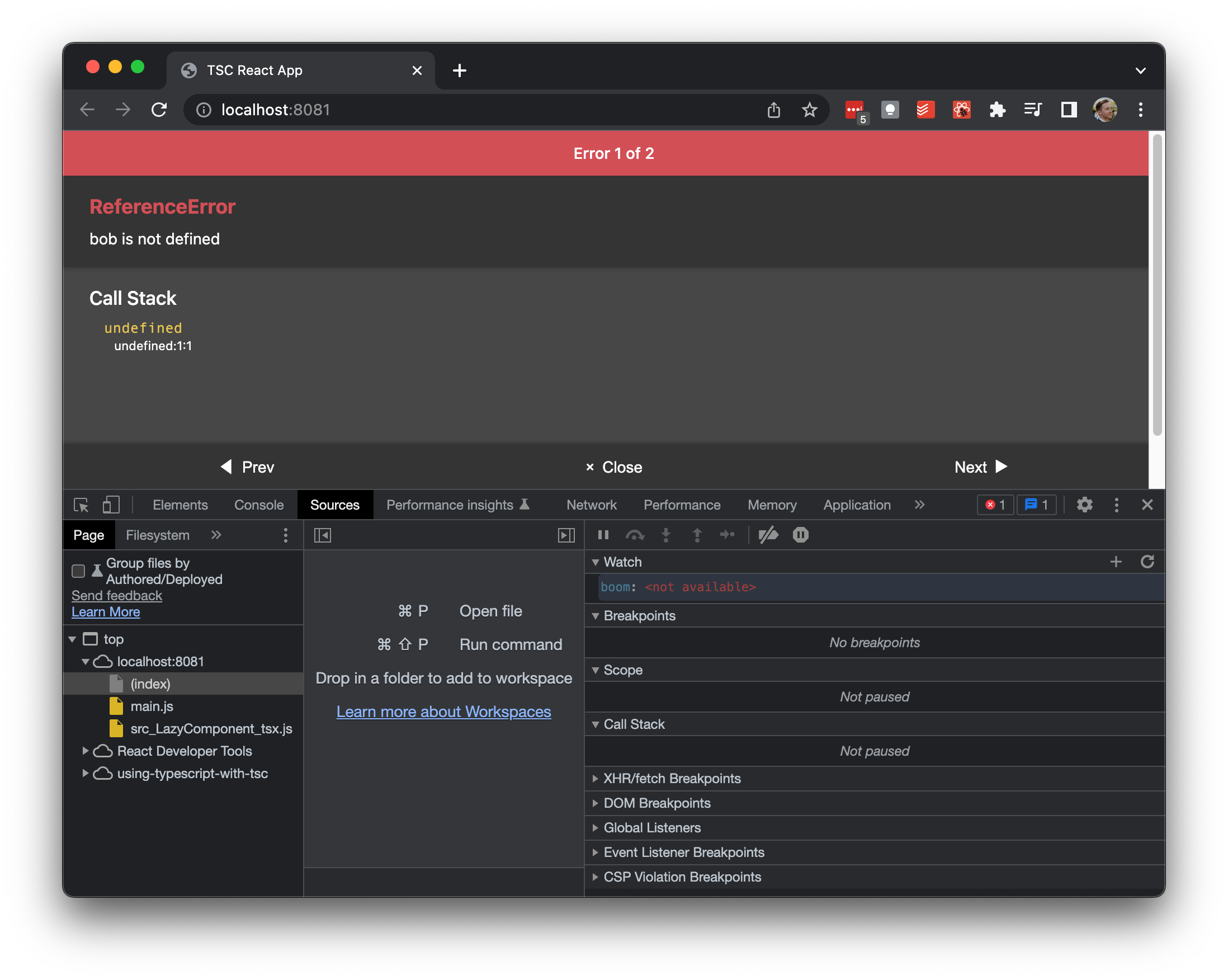
Task: Check Group files by Authored/Deployed
Action: 79,571
